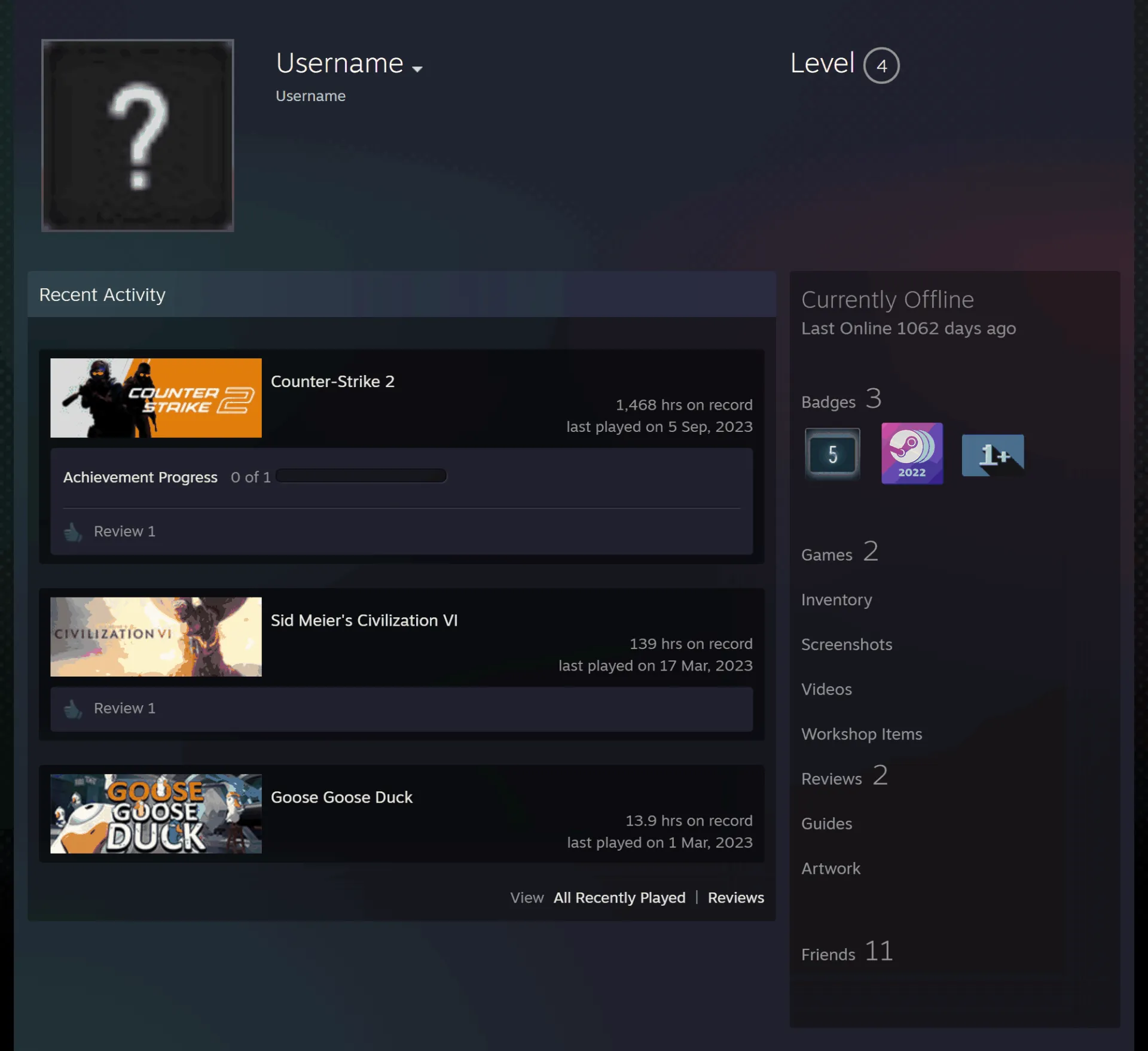
Task: Click the Goose Goose Duck title link
Action: [341, 797]
